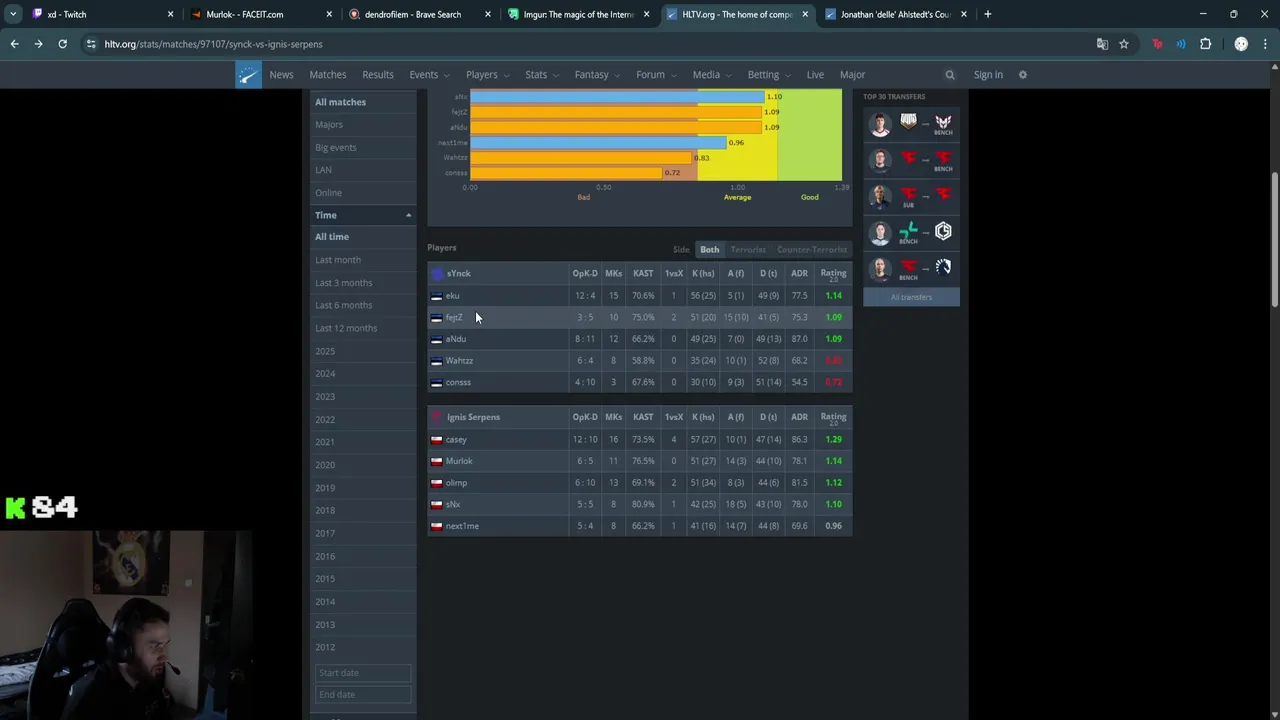This screenshot has height=720, width=1280.
Task: Open the browser profile avatar icon
Action: [x=1241, y=44]
